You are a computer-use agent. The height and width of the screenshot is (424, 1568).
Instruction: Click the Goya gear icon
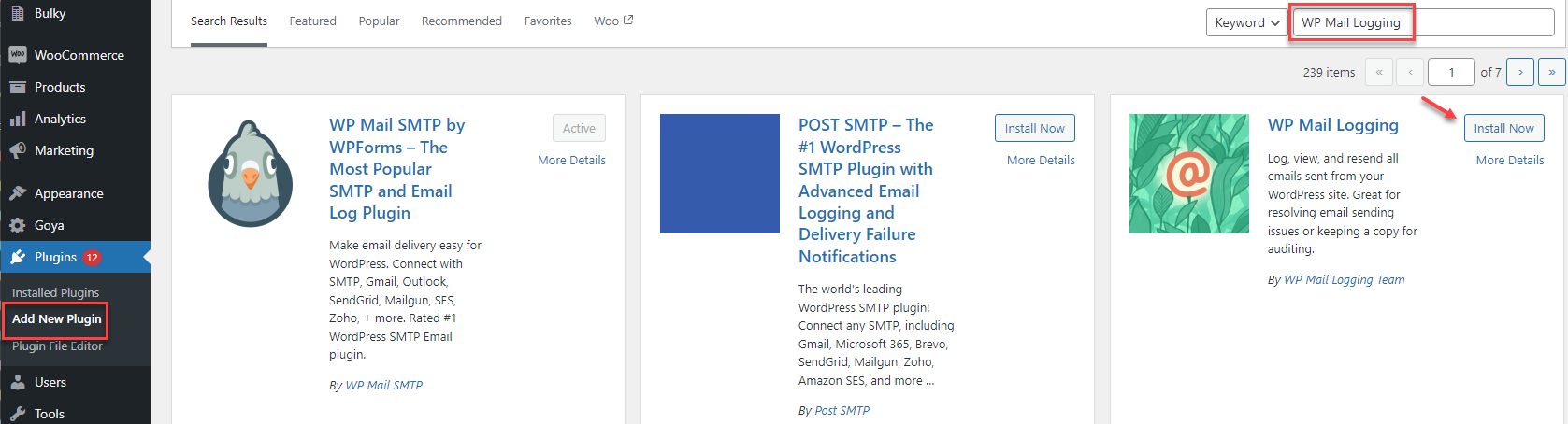[18, 225]
